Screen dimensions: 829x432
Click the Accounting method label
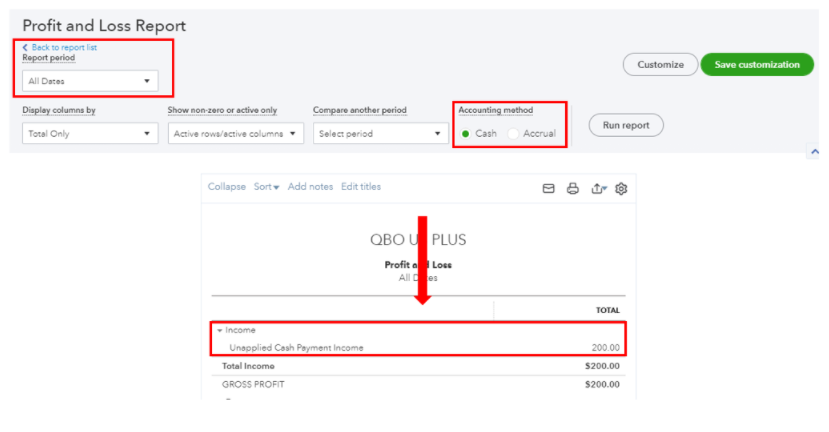495,110
